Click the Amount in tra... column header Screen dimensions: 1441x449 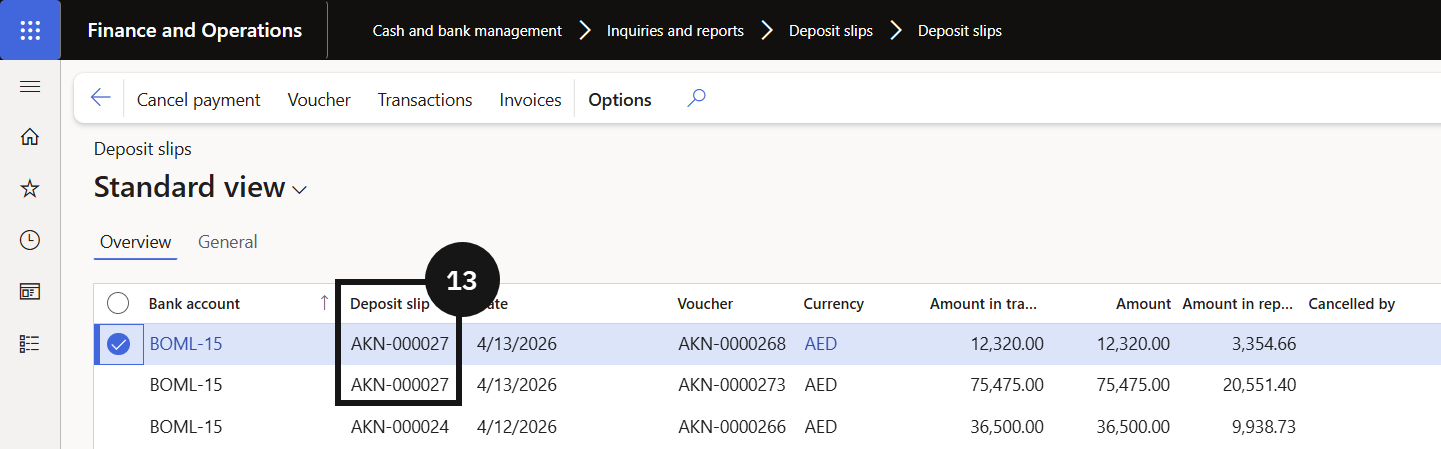(984, 303)
